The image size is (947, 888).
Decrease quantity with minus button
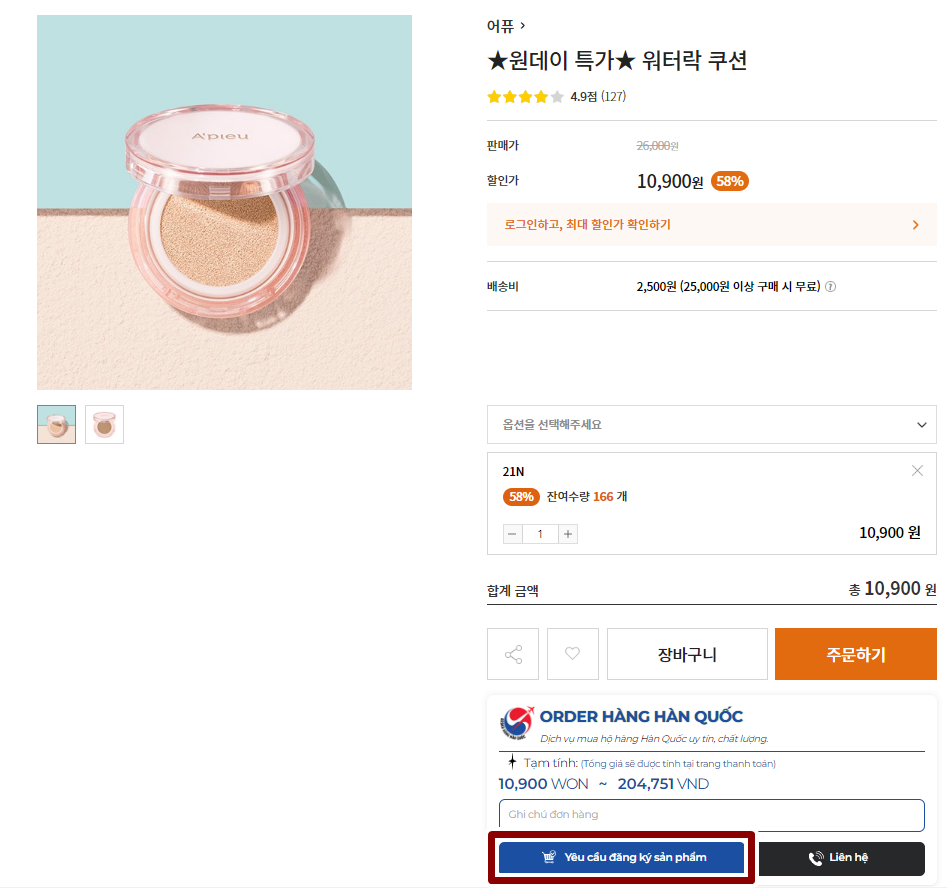click(x=513, y=534)
